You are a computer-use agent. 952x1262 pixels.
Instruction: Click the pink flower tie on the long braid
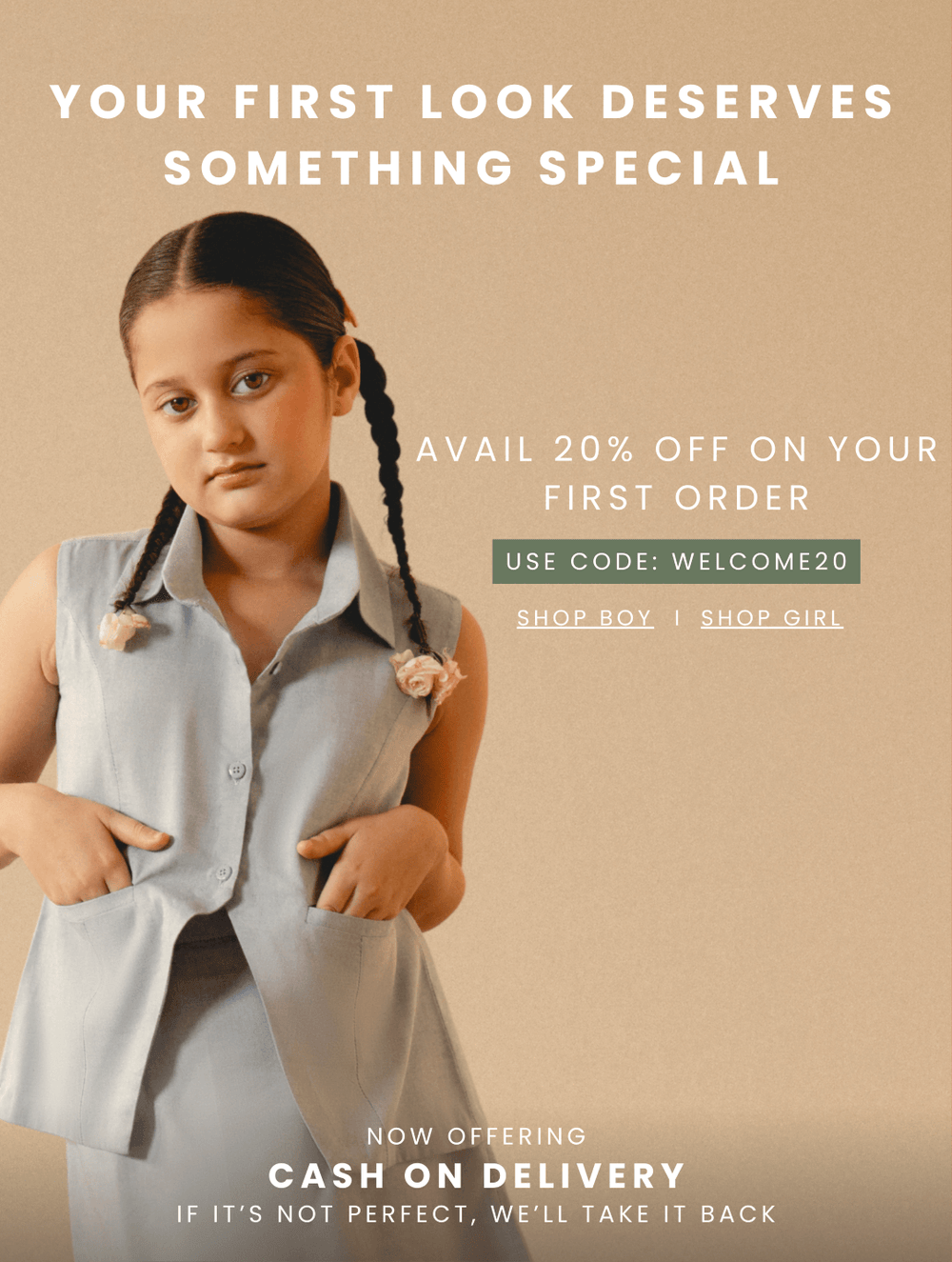click(x=427, y=674)
